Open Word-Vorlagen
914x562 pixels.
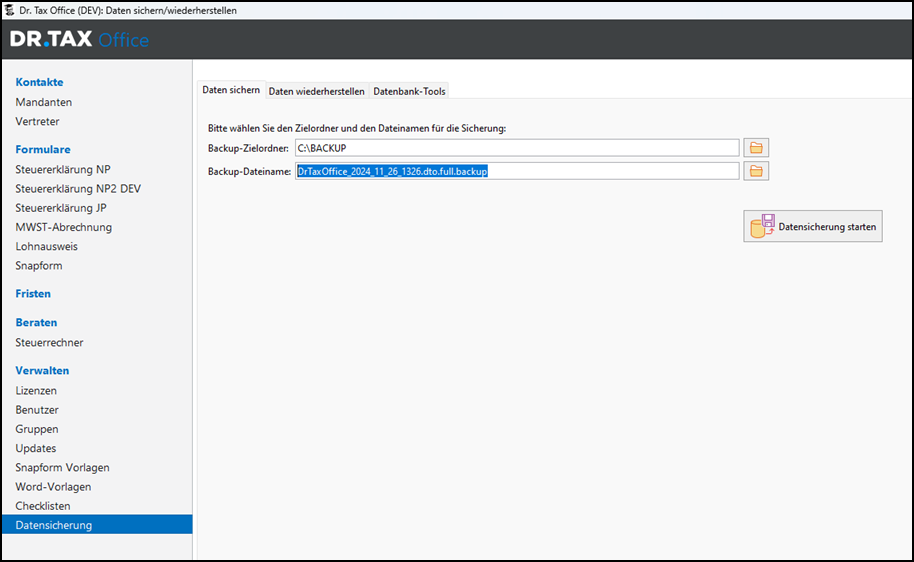[53, 486]
